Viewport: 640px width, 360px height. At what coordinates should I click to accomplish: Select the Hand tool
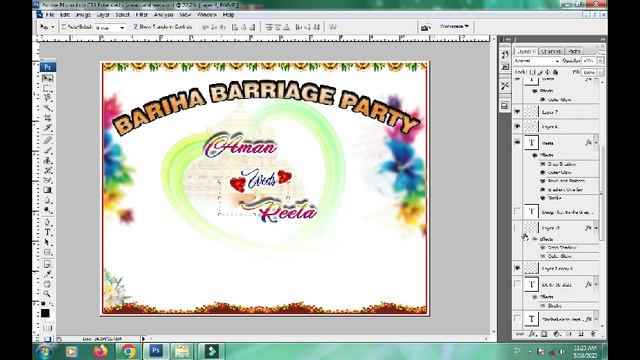tap(48, 284)
